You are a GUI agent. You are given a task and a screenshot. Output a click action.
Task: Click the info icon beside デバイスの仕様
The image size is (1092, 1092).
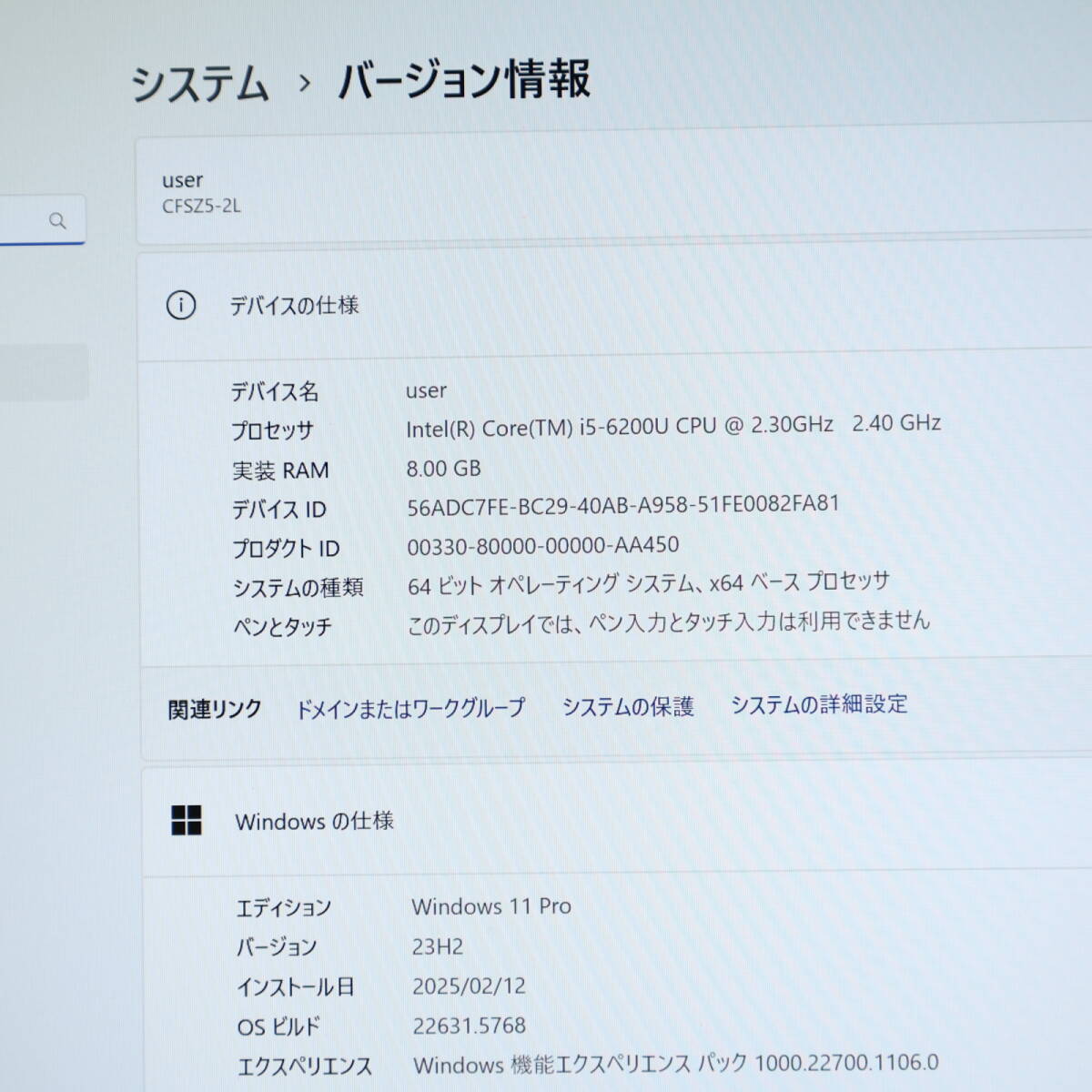tap(181, 305)
